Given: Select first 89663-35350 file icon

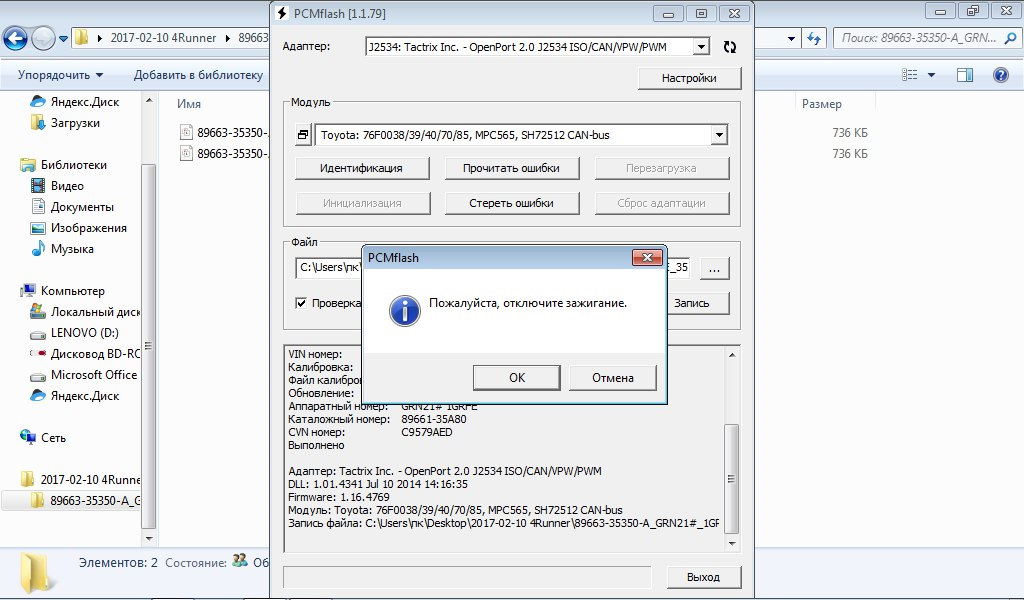Looking at the screenshot, I should (x=186, y=133).
